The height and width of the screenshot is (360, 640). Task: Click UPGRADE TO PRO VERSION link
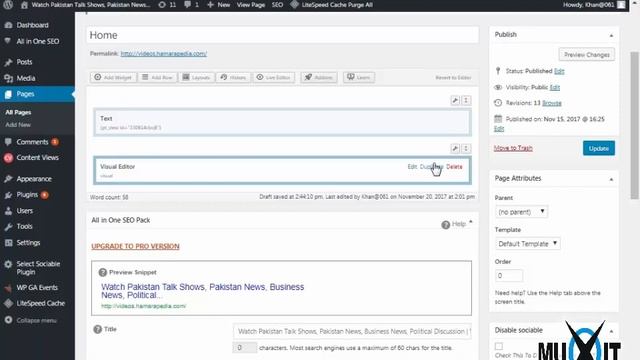click(136, 246)
